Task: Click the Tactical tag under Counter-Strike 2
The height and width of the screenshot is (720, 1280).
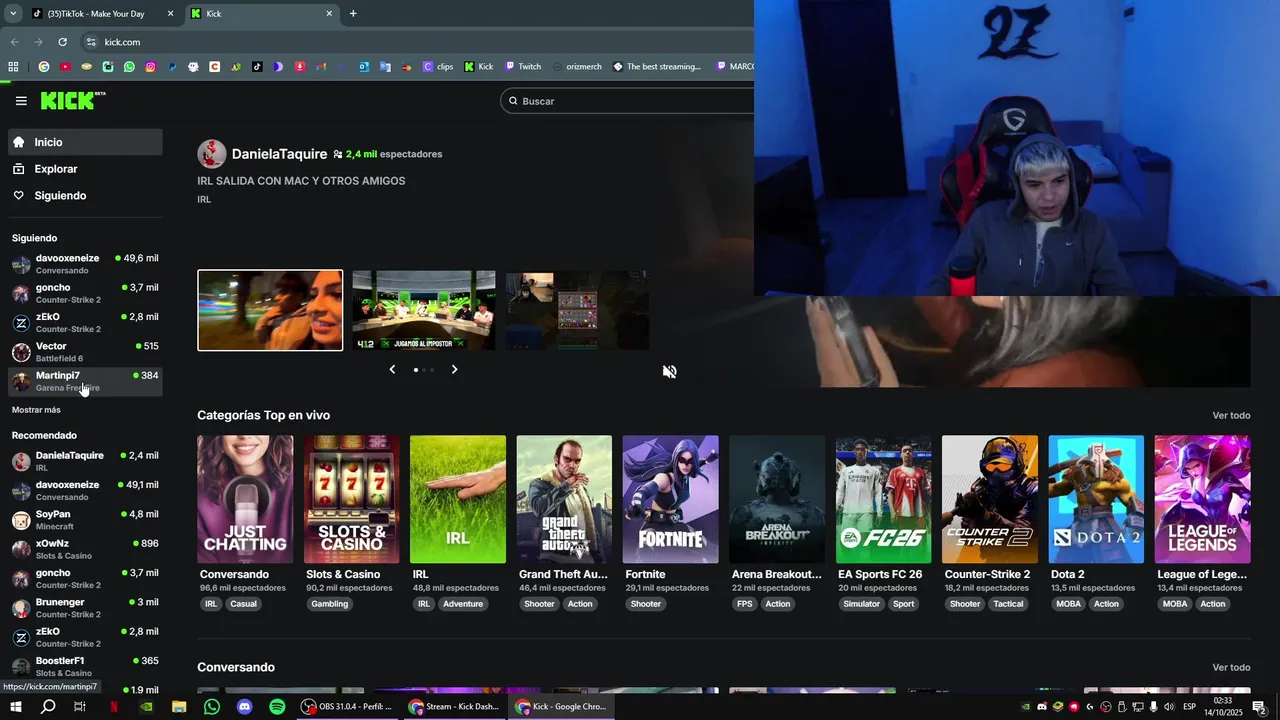Action: tap(1008, 604)
